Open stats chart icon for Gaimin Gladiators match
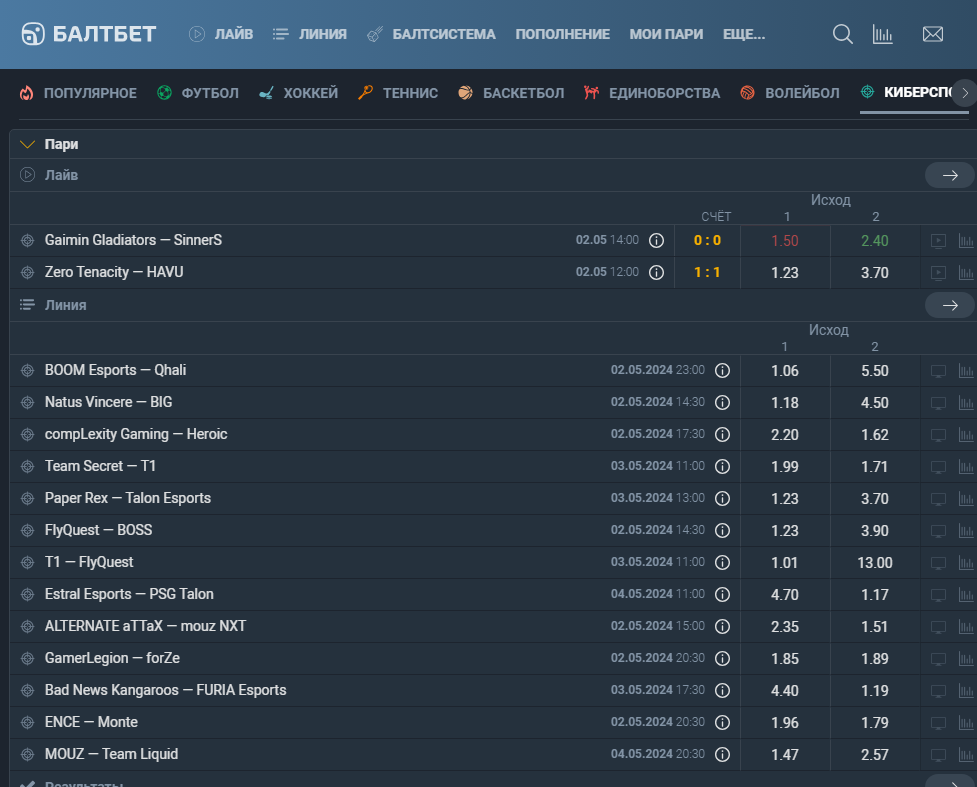Image resolution: width=977 pixels, height=787 pixels. 966,241
